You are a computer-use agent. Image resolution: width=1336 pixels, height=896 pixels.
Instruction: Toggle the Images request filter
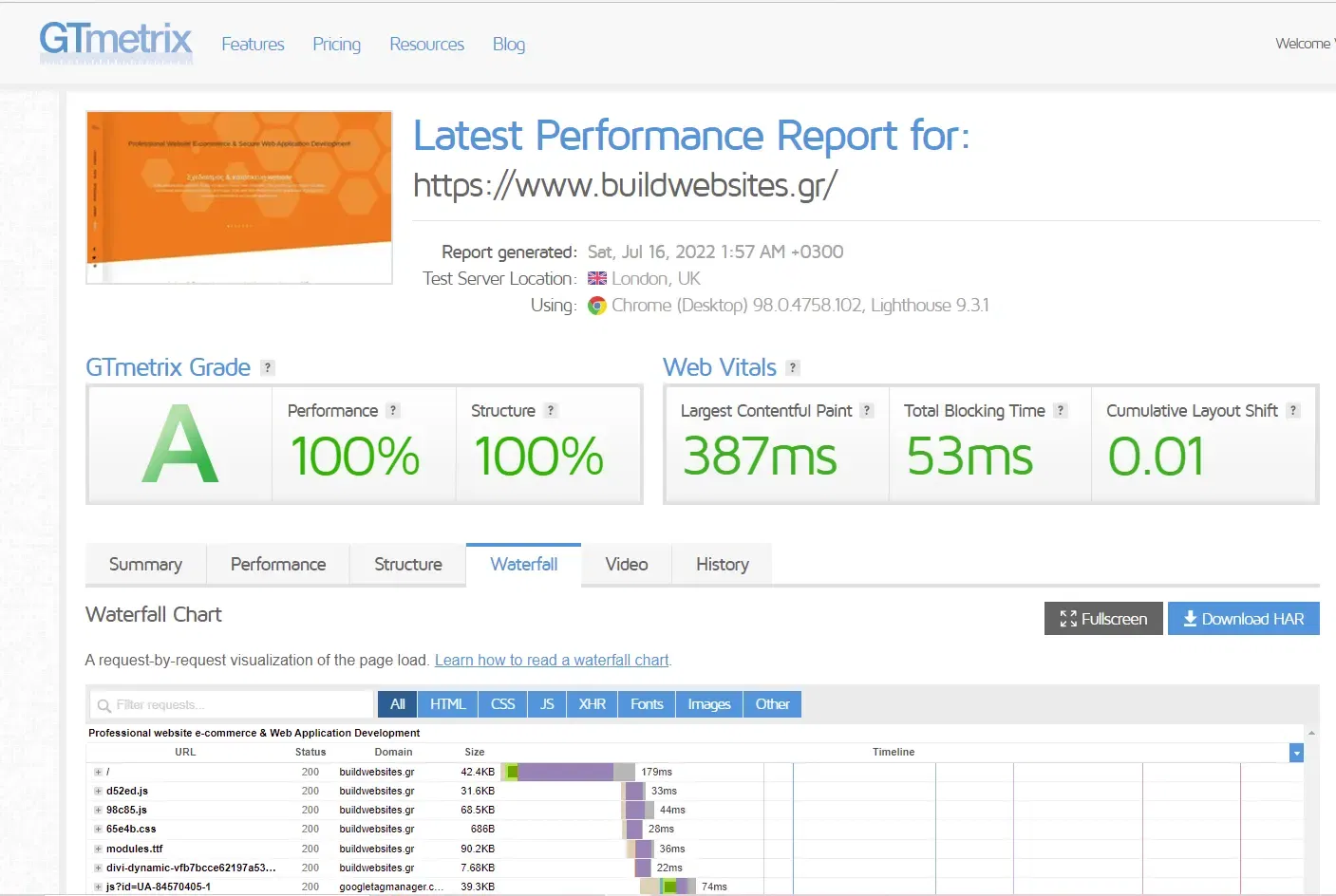708,704
